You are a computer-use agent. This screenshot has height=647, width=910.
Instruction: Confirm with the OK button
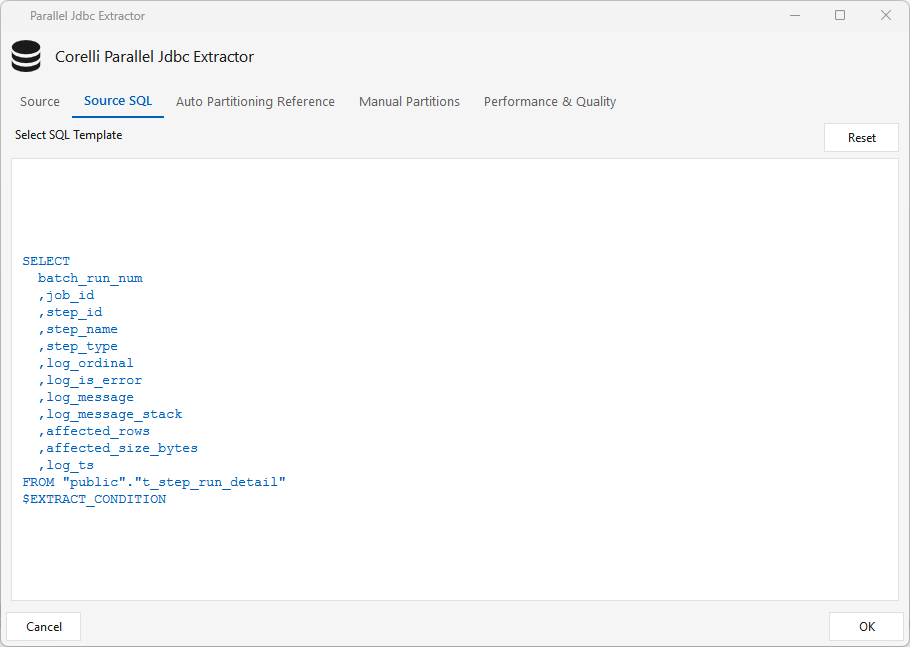click(866, 627)
